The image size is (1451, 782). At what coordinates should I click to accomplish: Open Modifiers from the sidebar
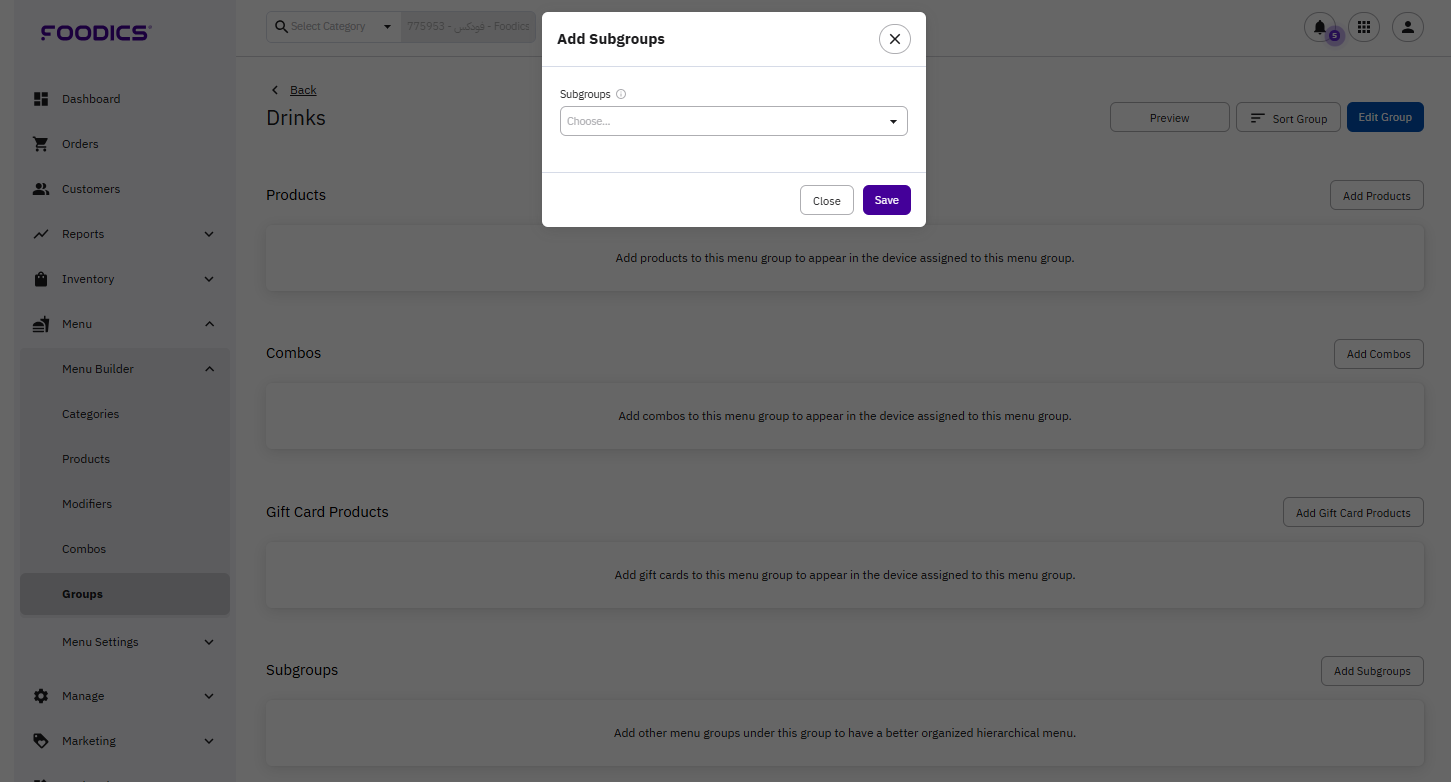pyautogui.click(x=87, y=504)
